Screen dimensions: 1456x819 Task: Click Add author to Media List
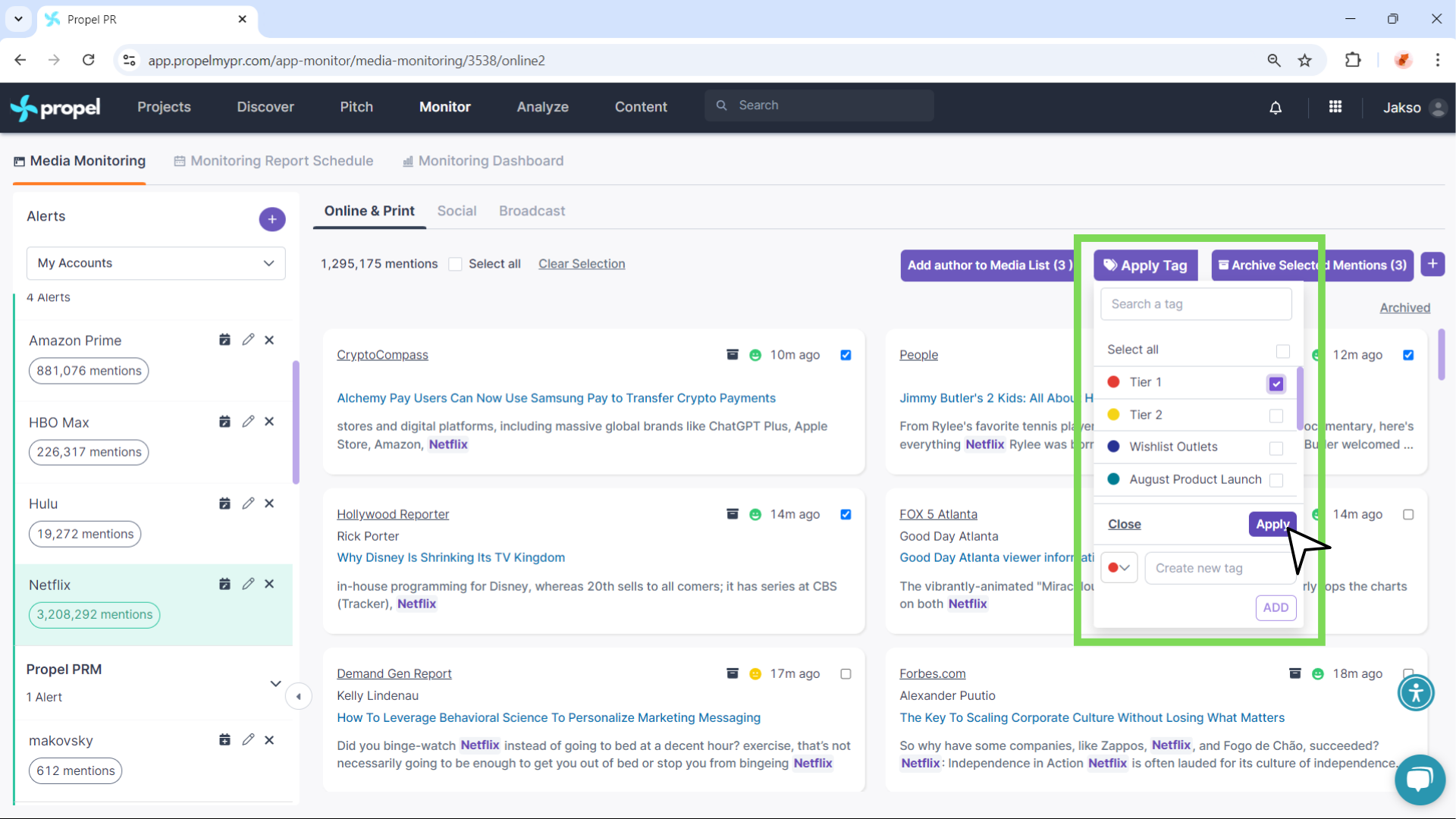point(990,265)
